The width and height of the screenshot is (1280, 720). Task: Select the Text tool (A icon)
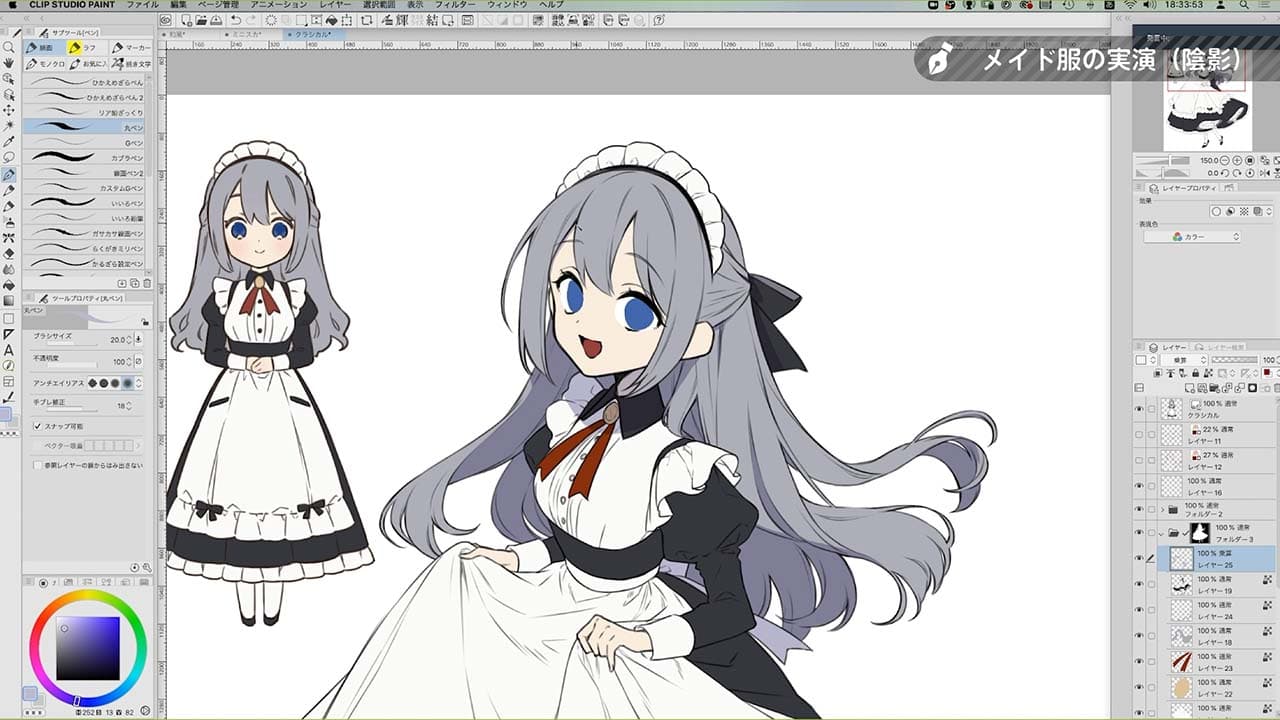(x=9, y=350)
